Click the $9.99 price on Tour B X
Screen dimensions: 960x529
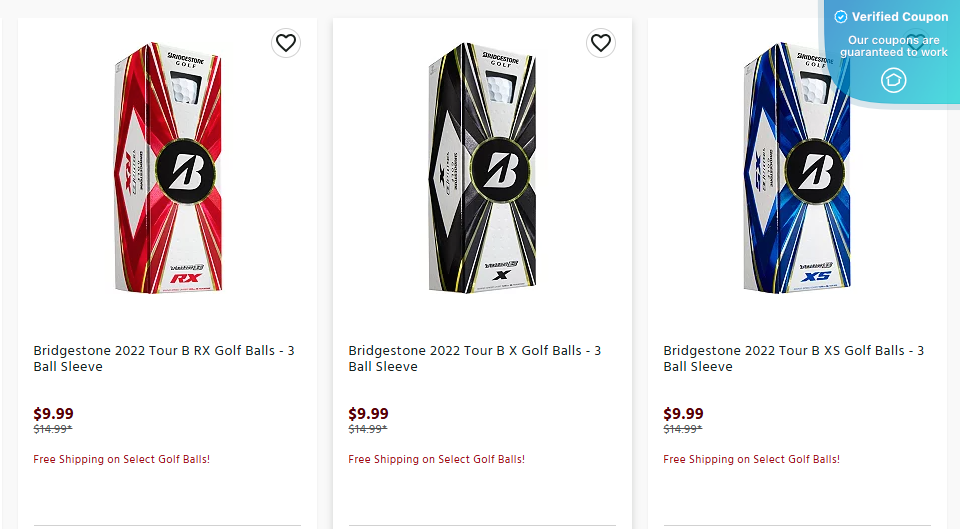pyautogui.click(x=369, y=413)
